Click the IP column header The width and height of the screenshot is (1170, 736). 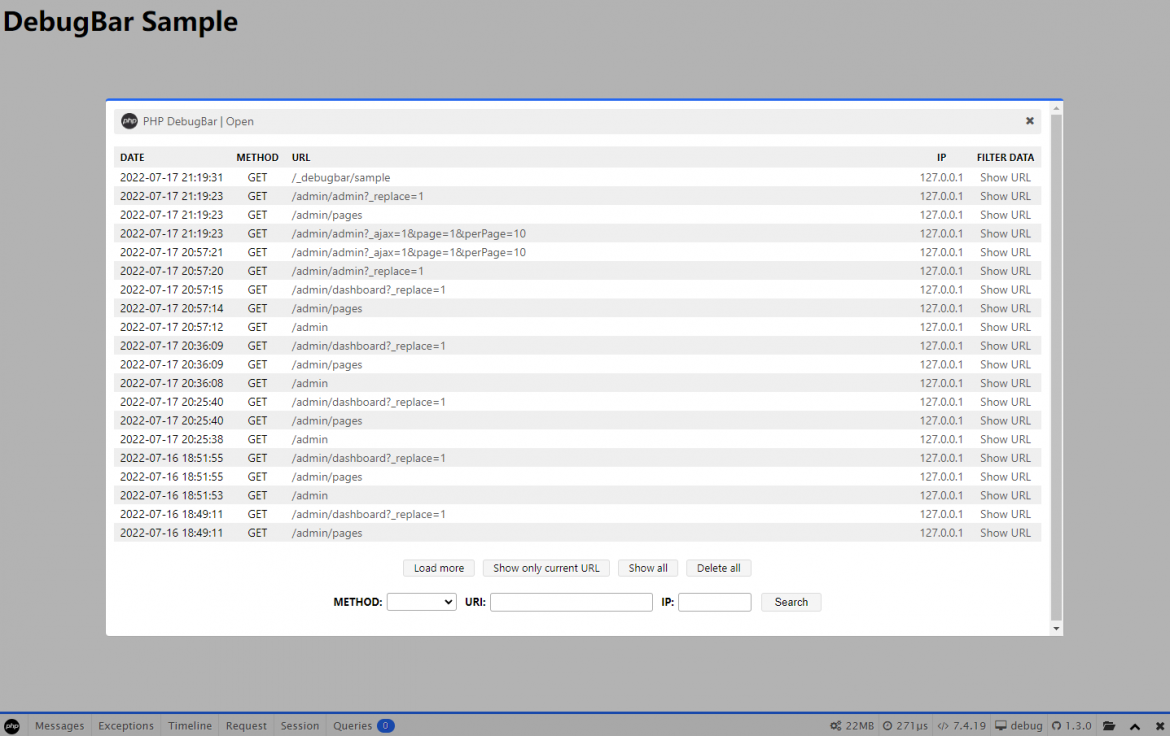coord(942,158)
